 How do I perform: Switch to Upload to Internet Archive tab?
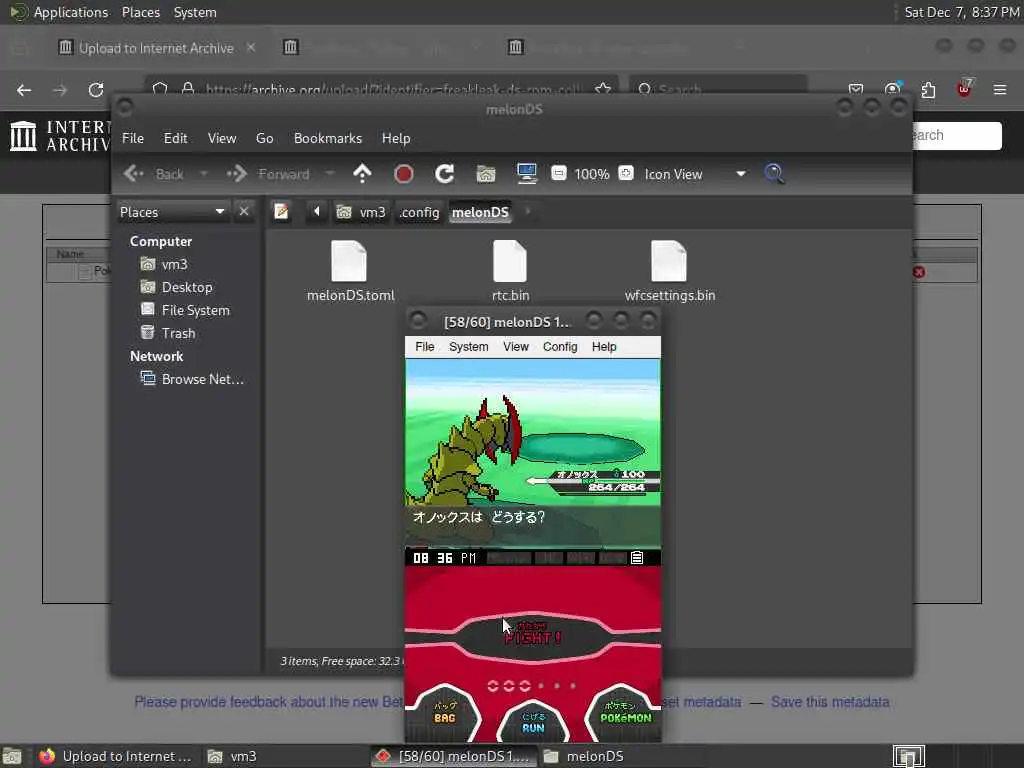click(x=155, y=48)
